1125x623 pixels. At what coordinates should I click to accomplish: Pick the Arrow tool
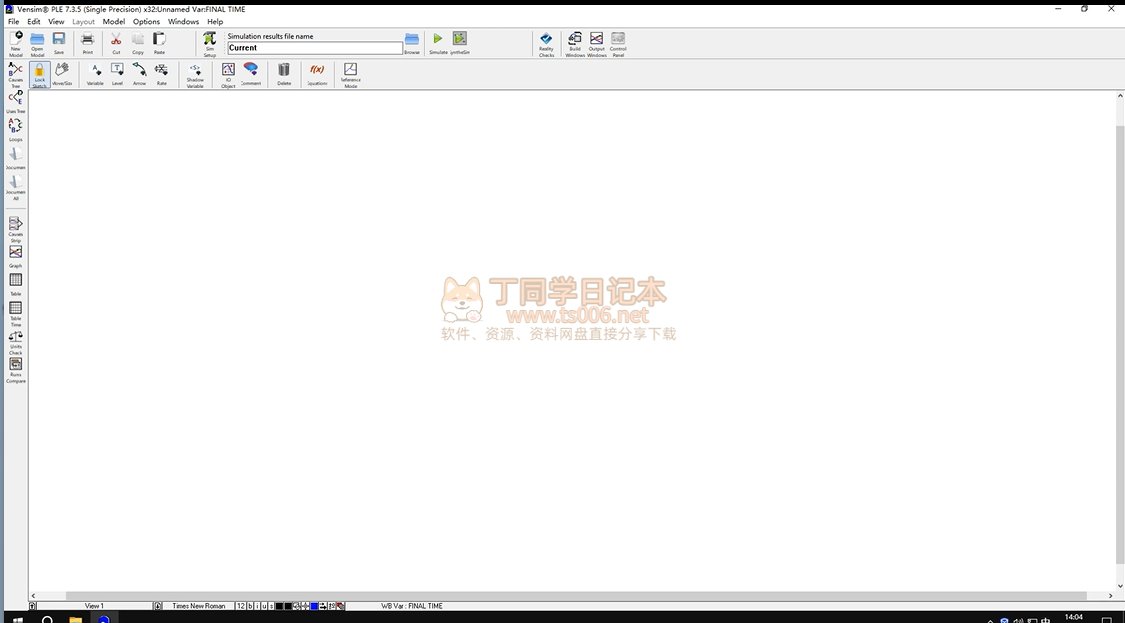[x=139, y=73]
